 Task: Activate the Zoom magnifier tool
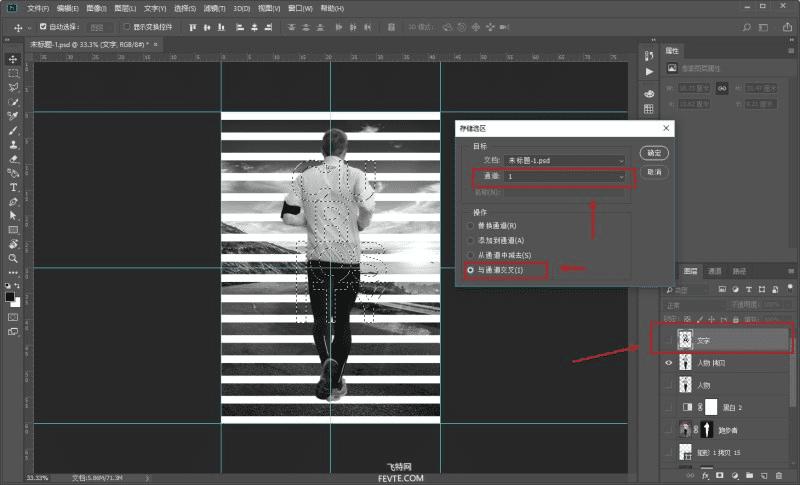click(13, 258)
